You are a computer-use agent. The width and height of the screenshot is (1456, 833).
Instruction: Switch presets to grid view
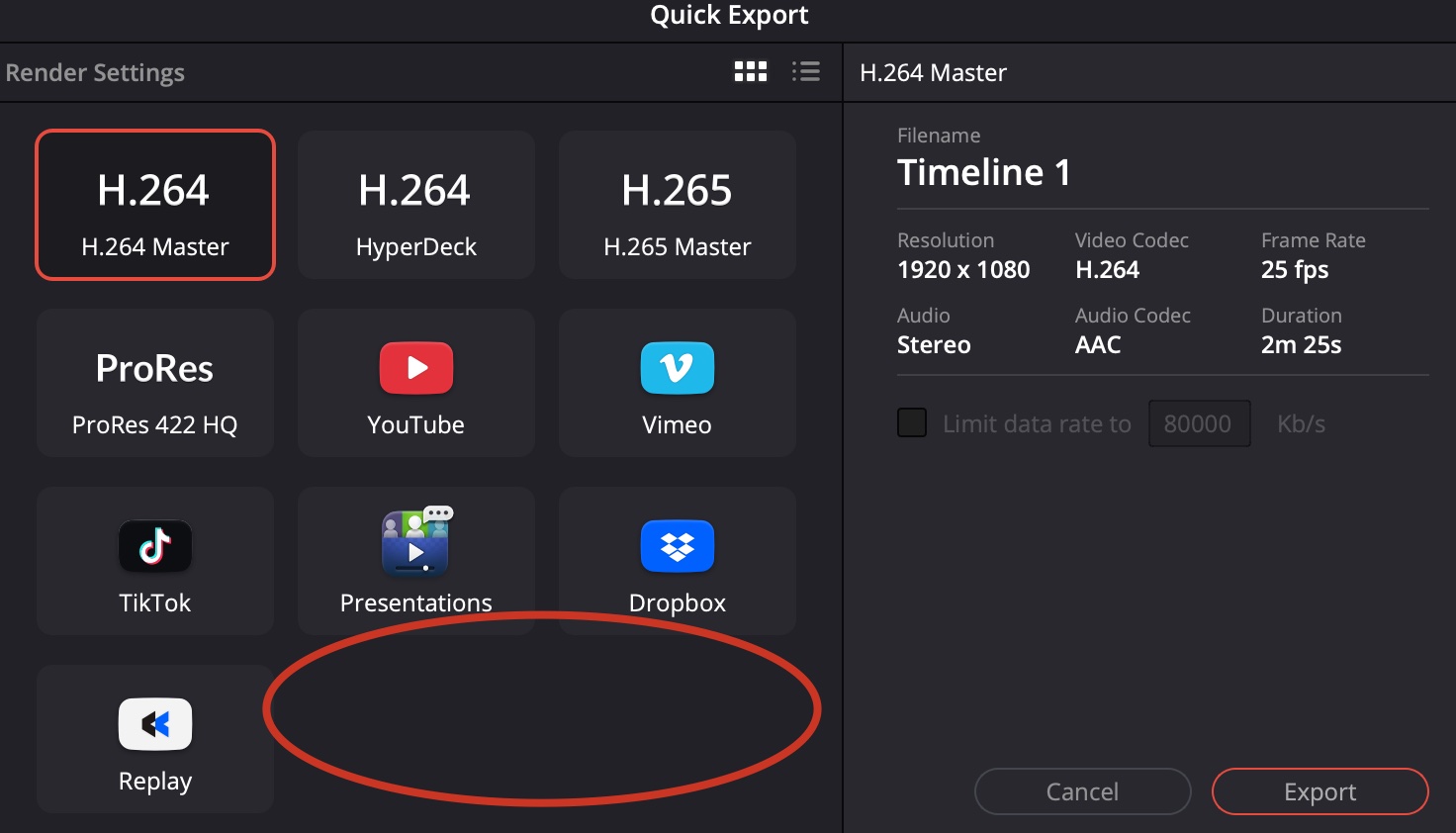pos(751,71)
